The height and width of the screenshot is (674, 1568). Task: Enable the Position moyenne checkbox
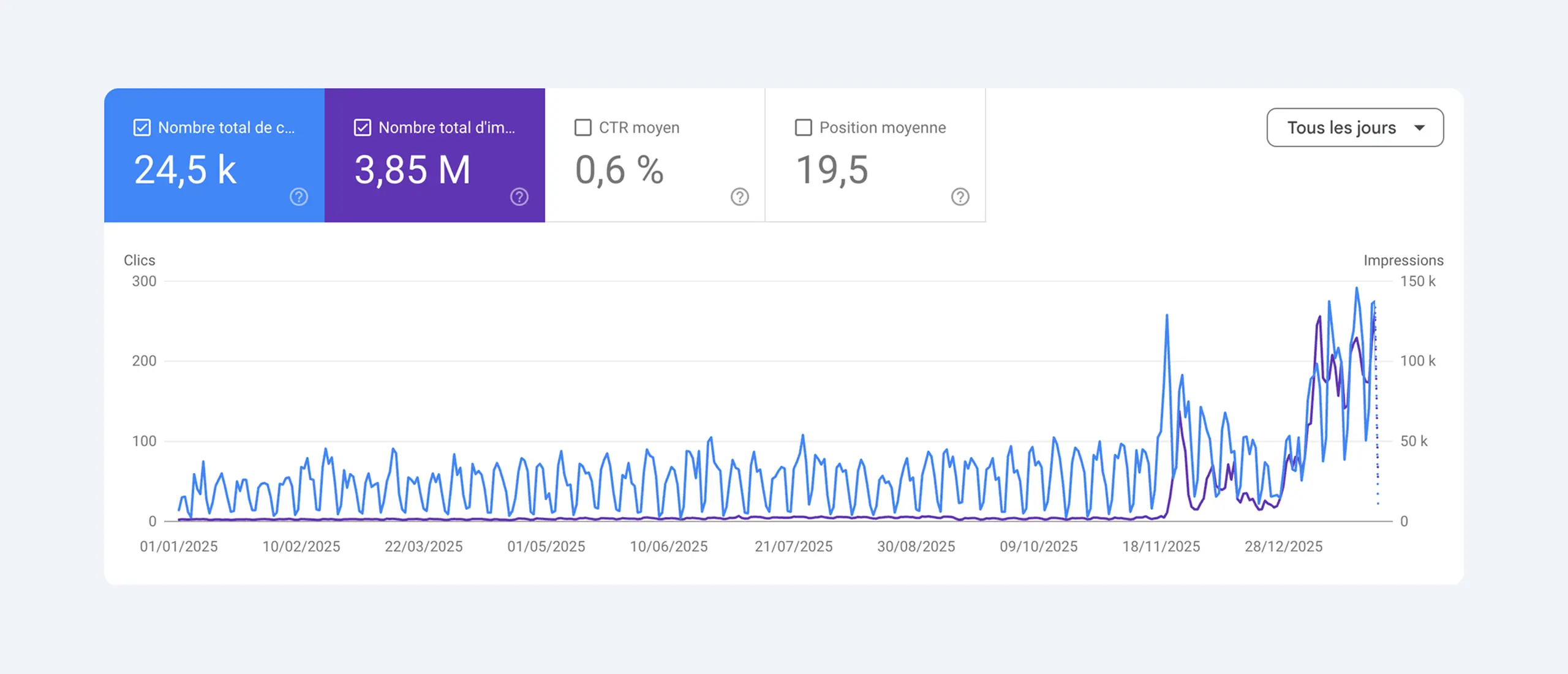coord(804,127)
